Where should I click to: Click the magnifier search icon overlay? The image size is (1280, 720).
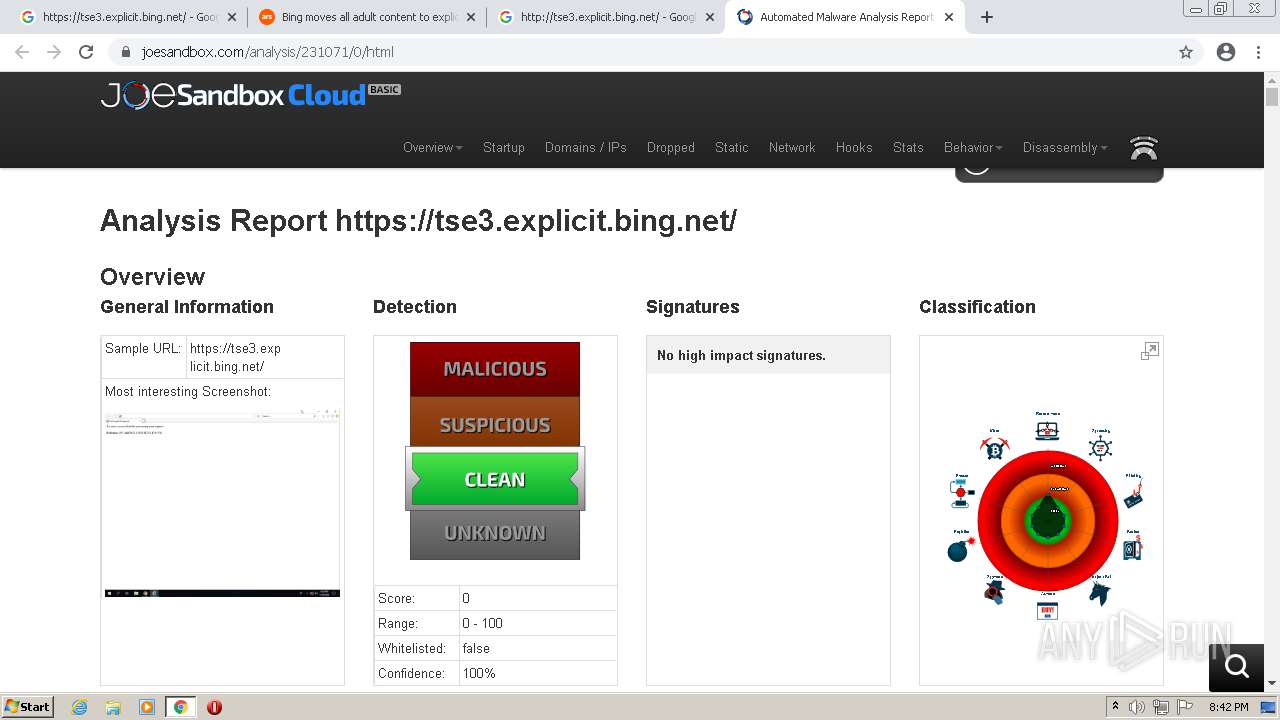(x=1237, y=666)
